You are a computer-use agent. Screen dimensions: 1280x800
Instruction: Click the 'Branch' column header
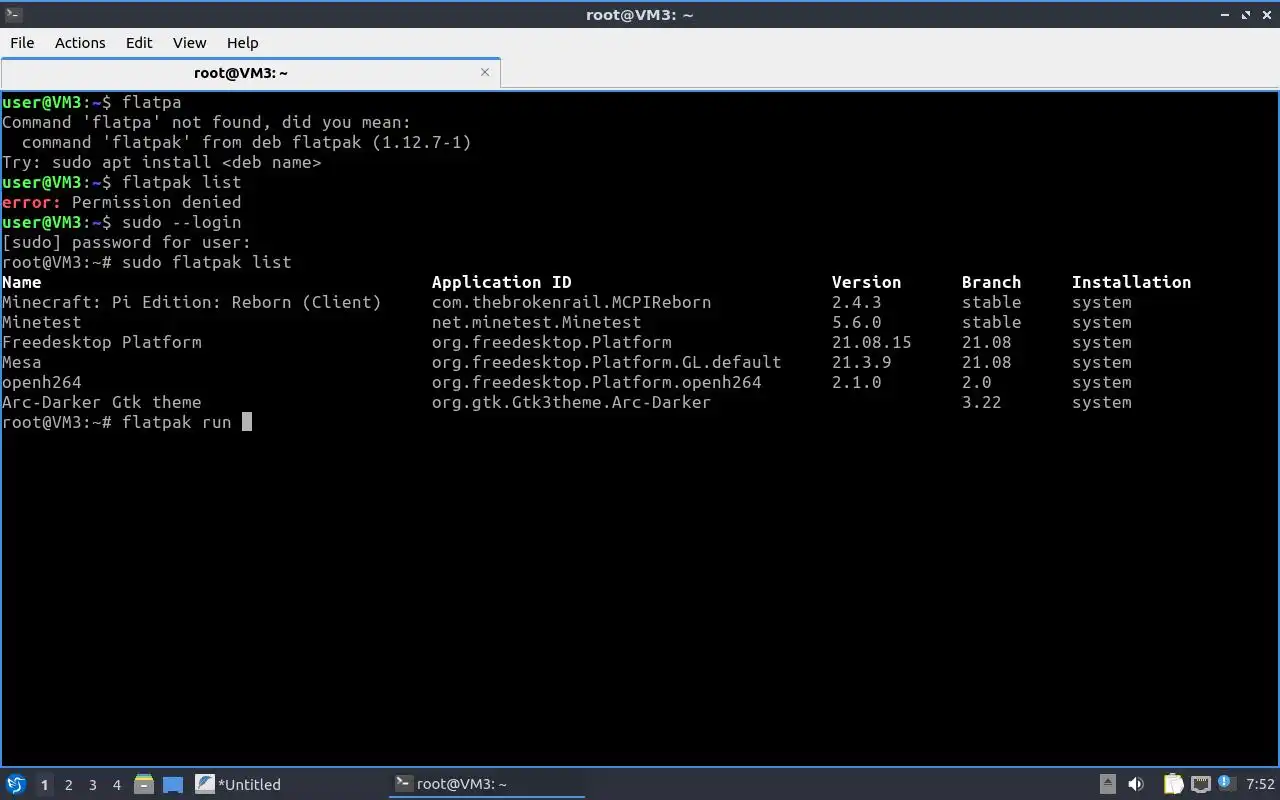click(991, 282)
